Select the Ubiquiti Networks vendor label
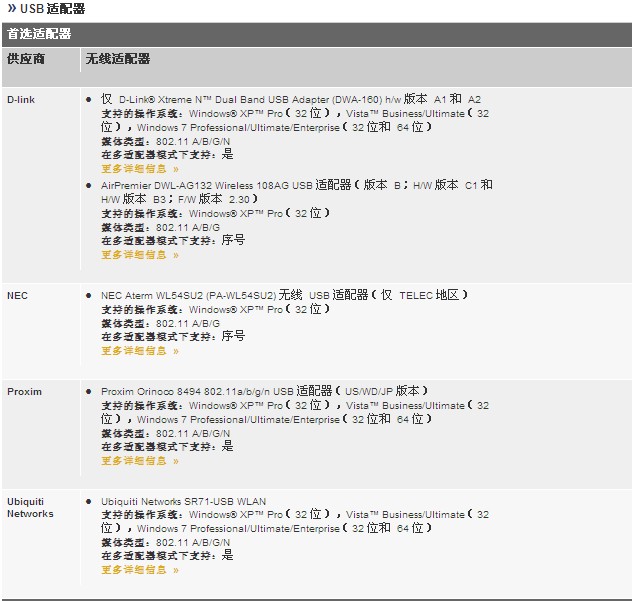 pos(30,508)
